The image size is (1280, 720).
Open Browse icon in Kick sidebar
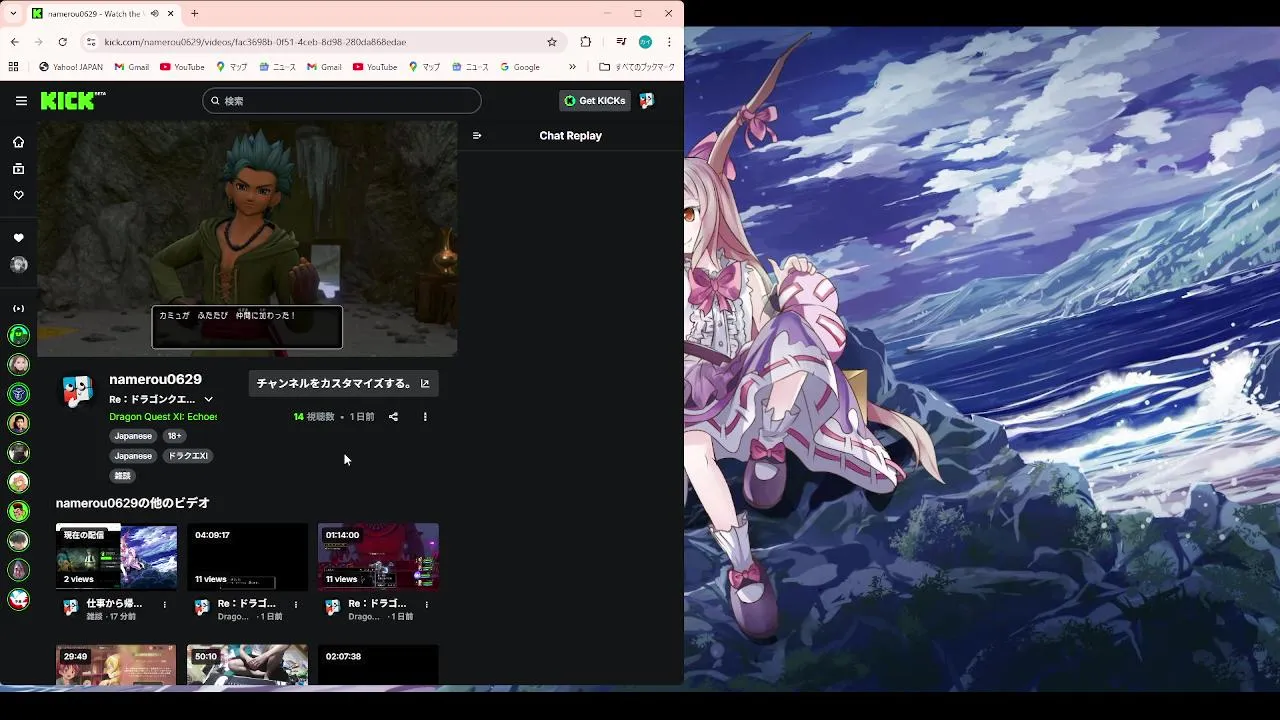(x=18, y=169)
